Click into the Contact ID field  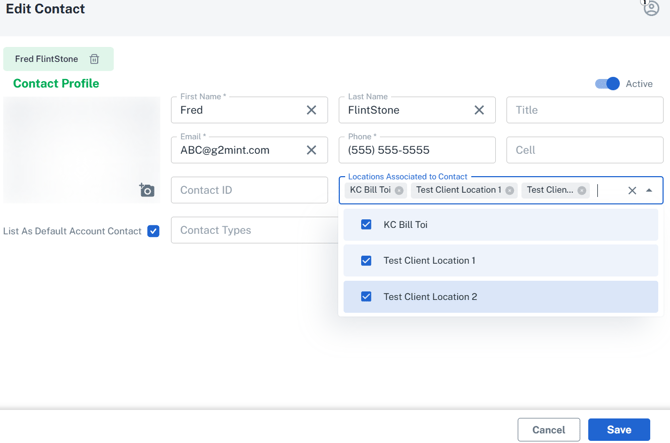click(249, 190)
